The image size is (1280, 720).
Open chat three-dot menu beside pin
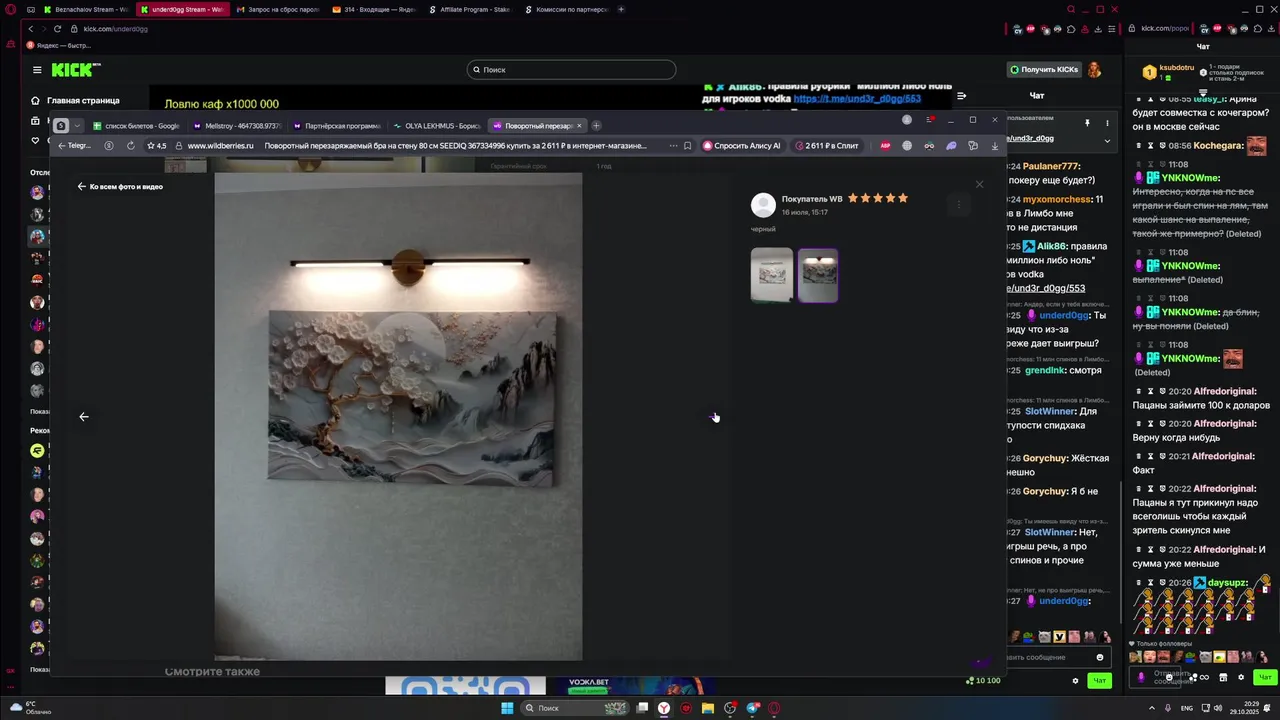click(x=1107, y=123)
